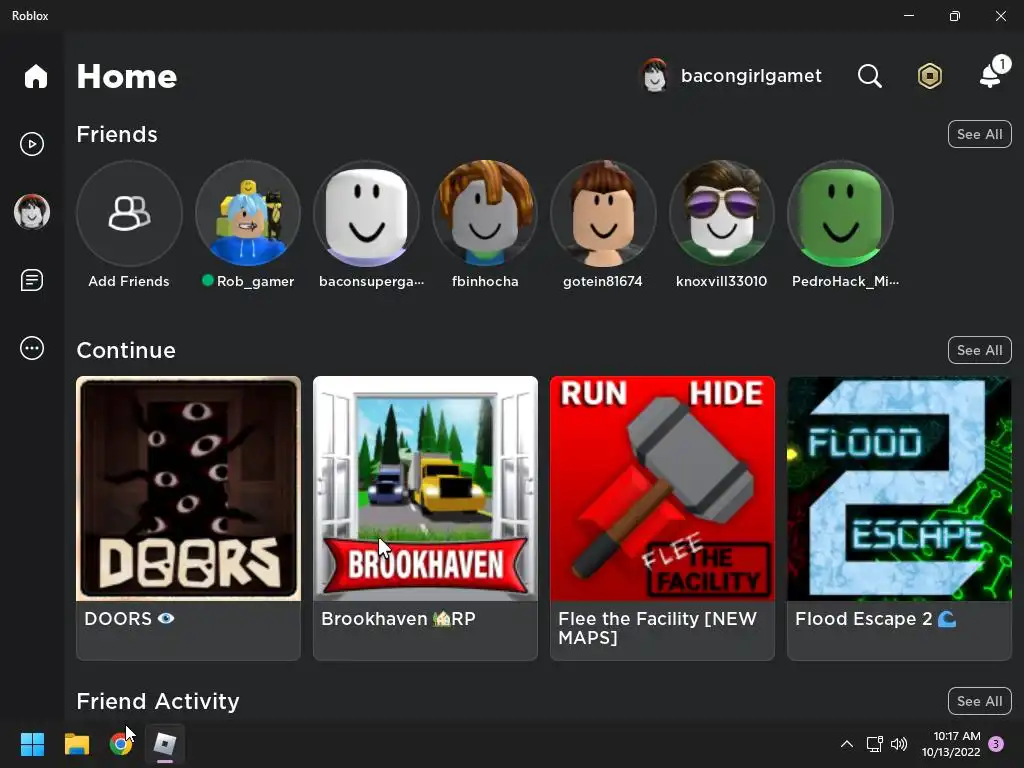Click See All for Friend Activity
1024x768 pixels.
(980, 701)
